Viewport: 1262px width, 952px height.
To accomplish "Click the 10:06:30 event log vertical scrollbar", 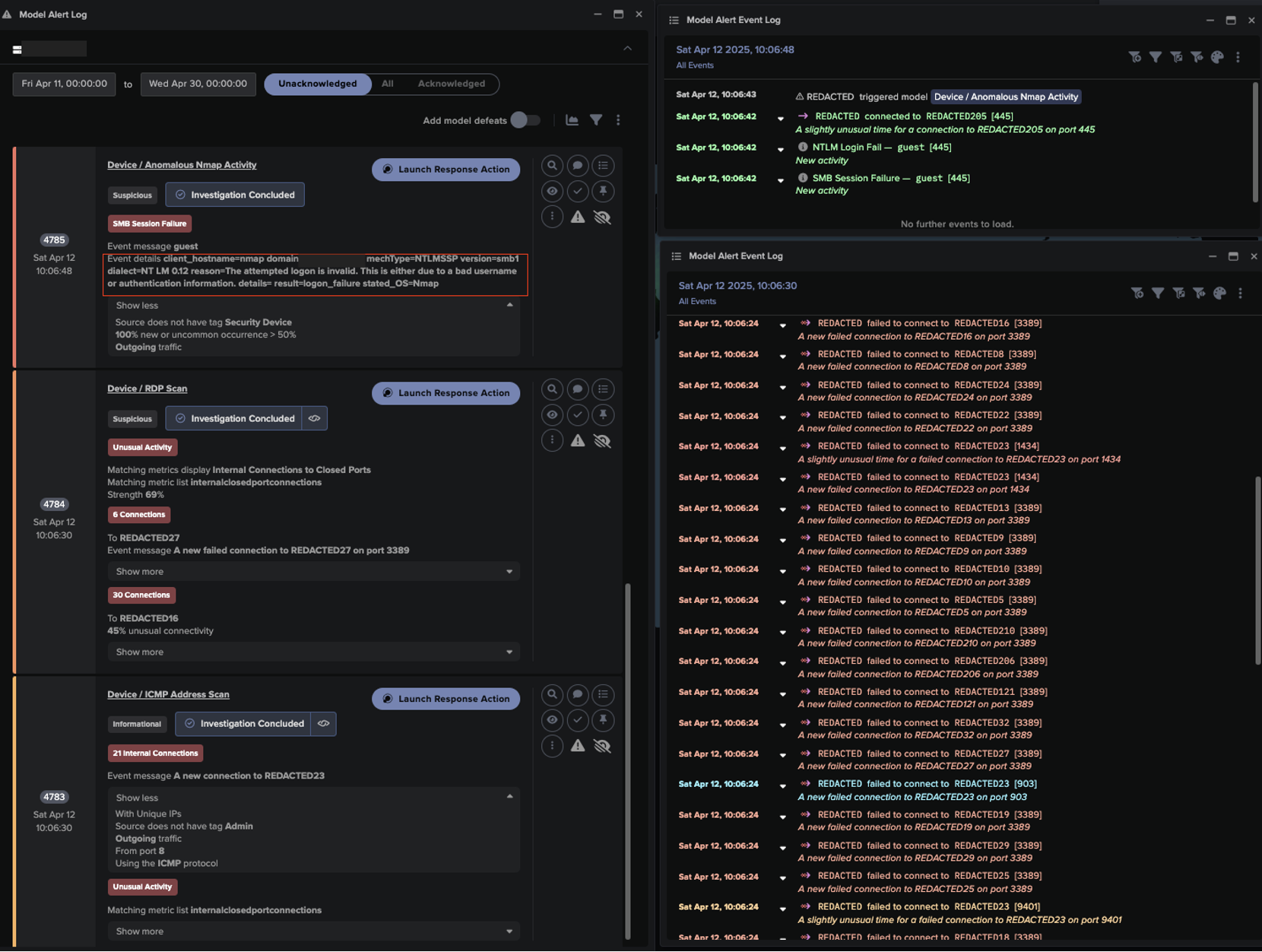I will (x=1257, y=571).
